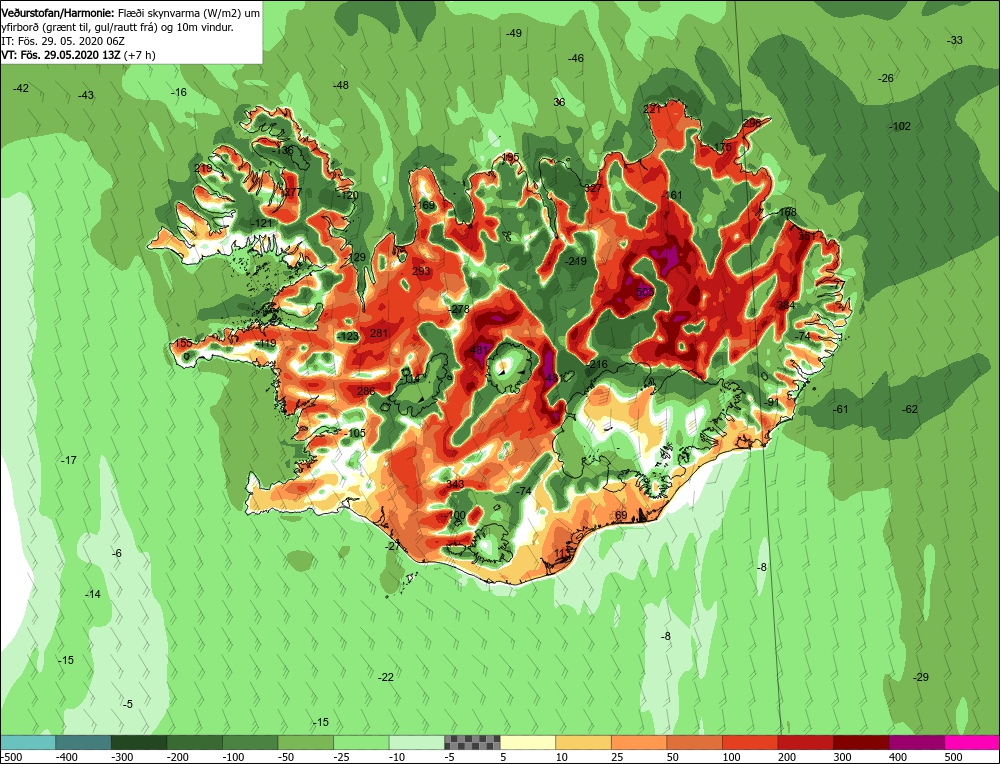Screen dimensions: 1000x764
Task: Click the 293 flux value on the map
Action: 421,271
